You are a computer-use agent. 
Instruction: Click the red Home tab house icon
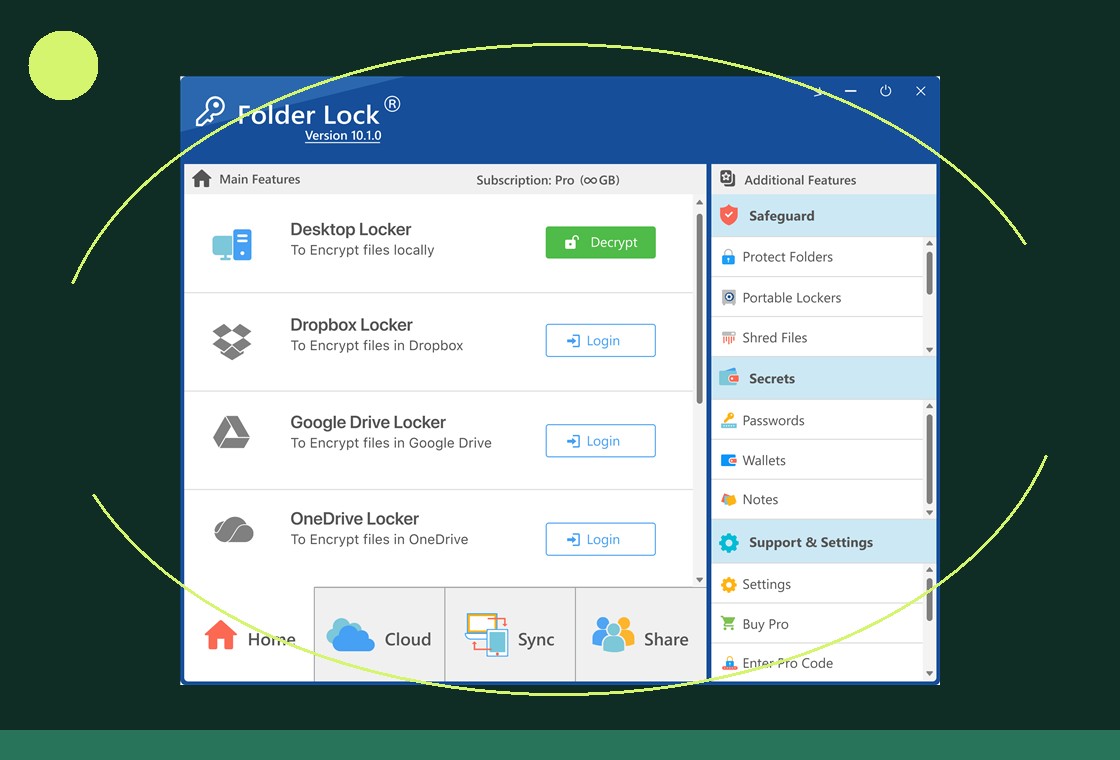(221, 634)
